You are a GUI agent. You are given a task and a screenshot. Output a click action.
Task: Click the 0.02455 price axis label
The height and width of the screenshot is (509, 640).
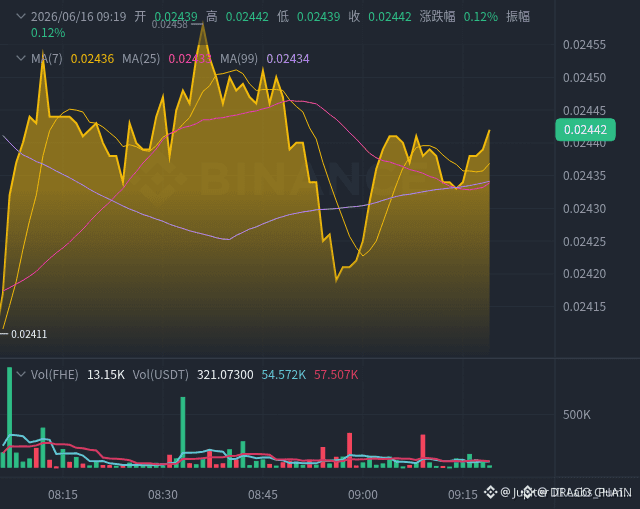(584, 45)
